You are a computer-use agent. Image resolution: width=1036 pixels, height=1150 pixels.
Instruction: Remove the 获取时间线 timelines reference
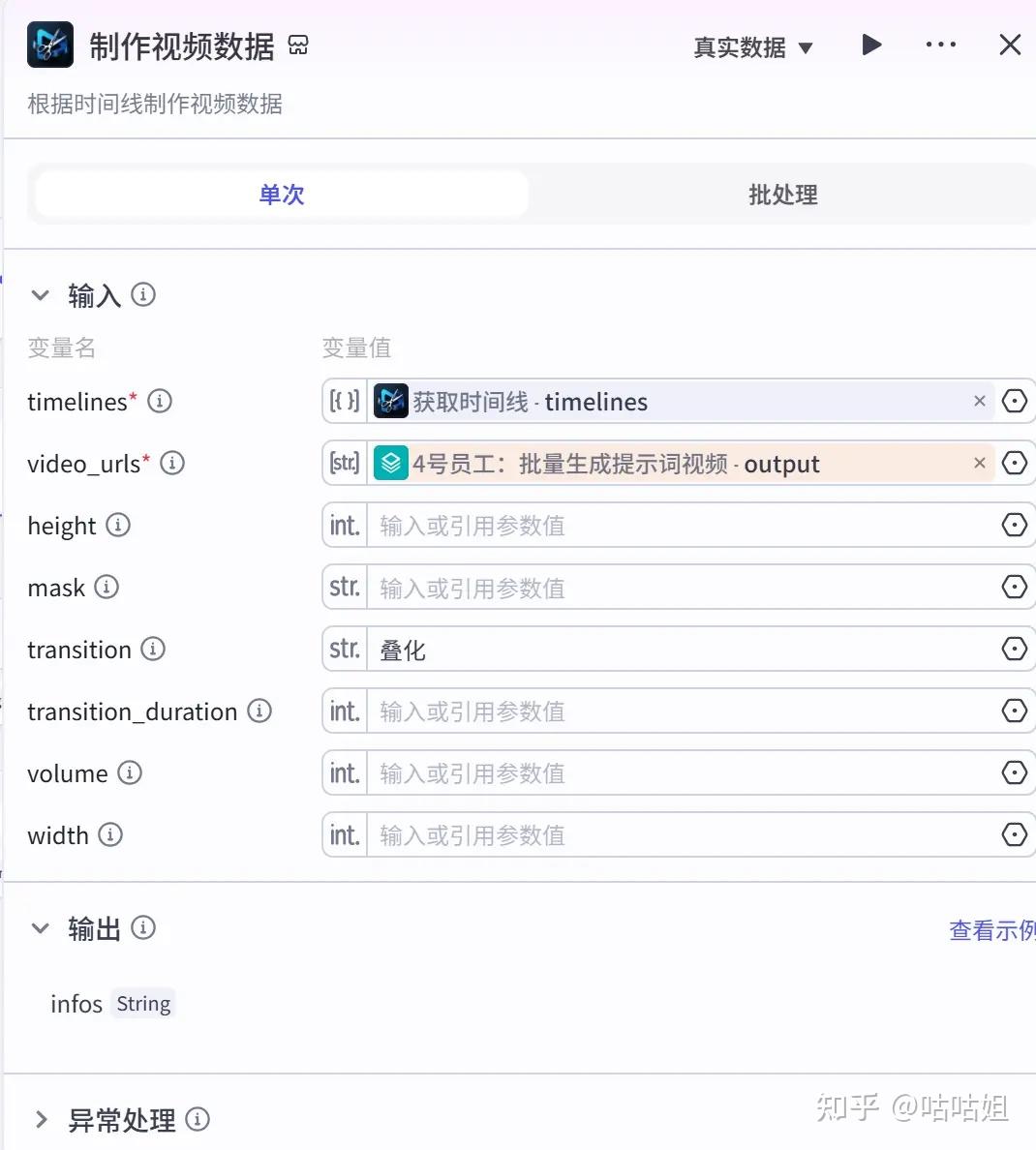click(x=979, y=401)
